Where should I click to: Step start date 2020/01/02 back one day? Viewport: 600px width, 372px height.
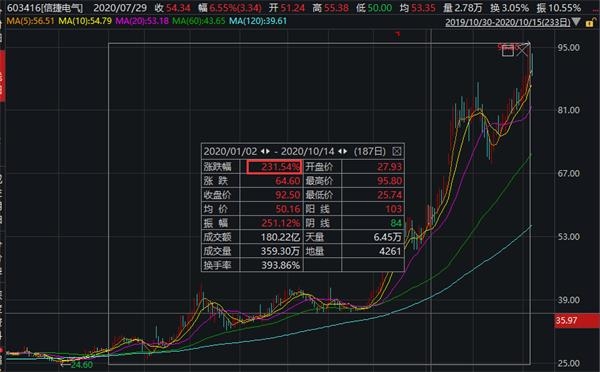pos(263,152)
